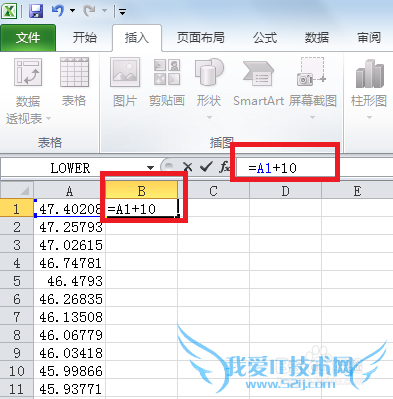
Task: Open the 页面布局 tab
Action: coord(200,38)
